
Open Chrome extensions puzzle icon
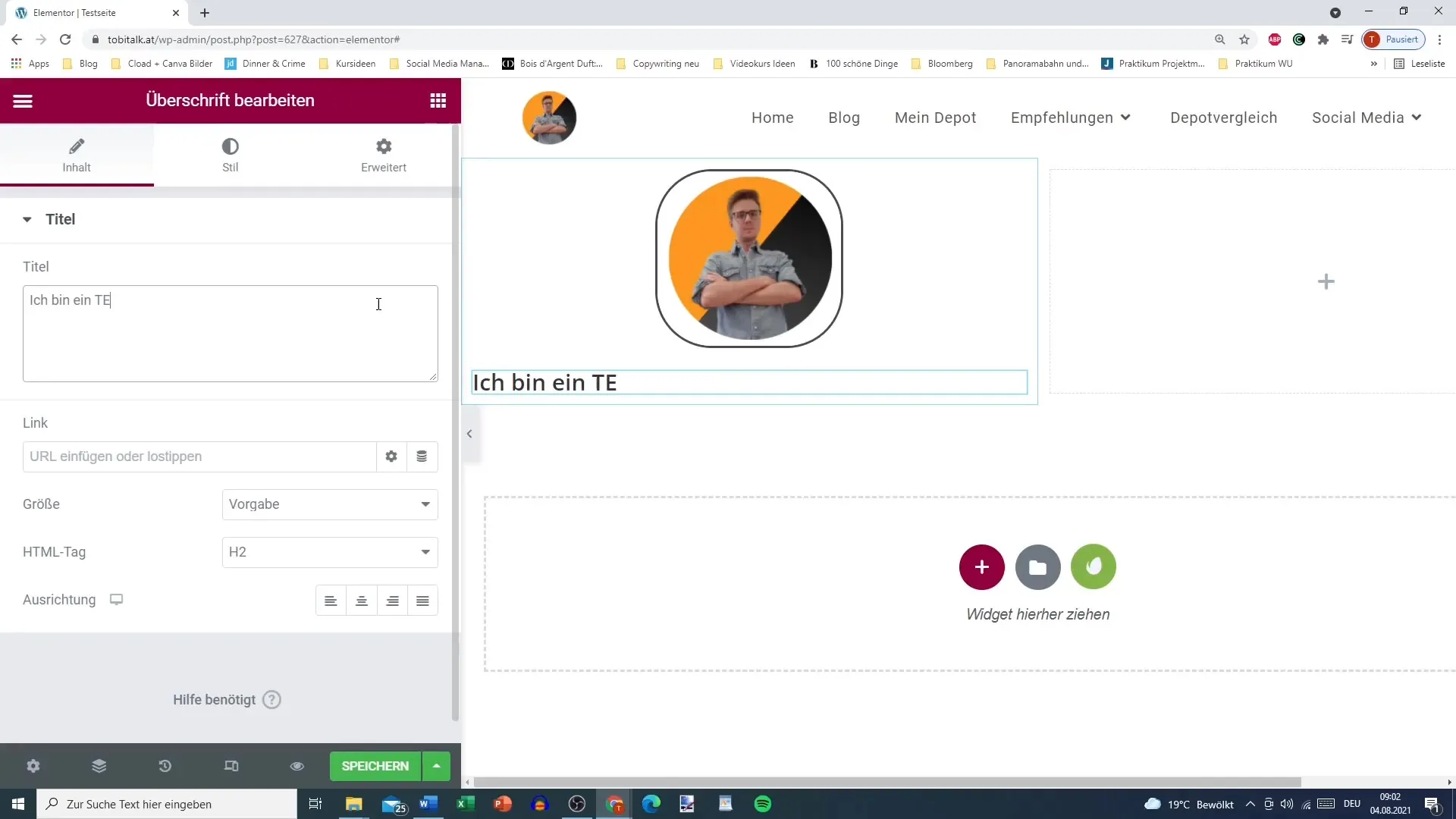[x=1323, y=39]
